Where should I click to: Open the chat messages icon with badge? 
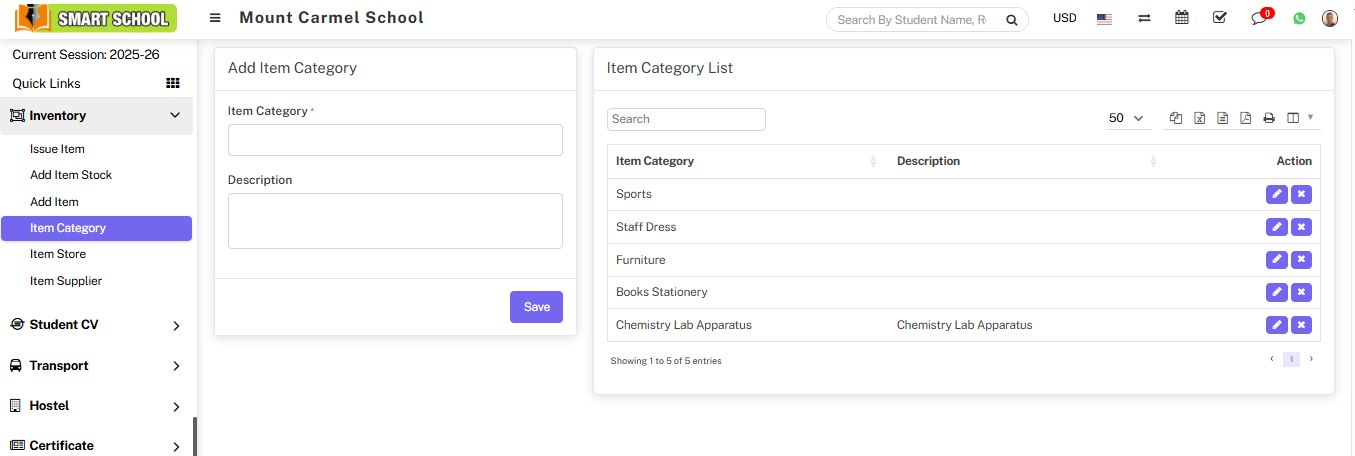1260,17
